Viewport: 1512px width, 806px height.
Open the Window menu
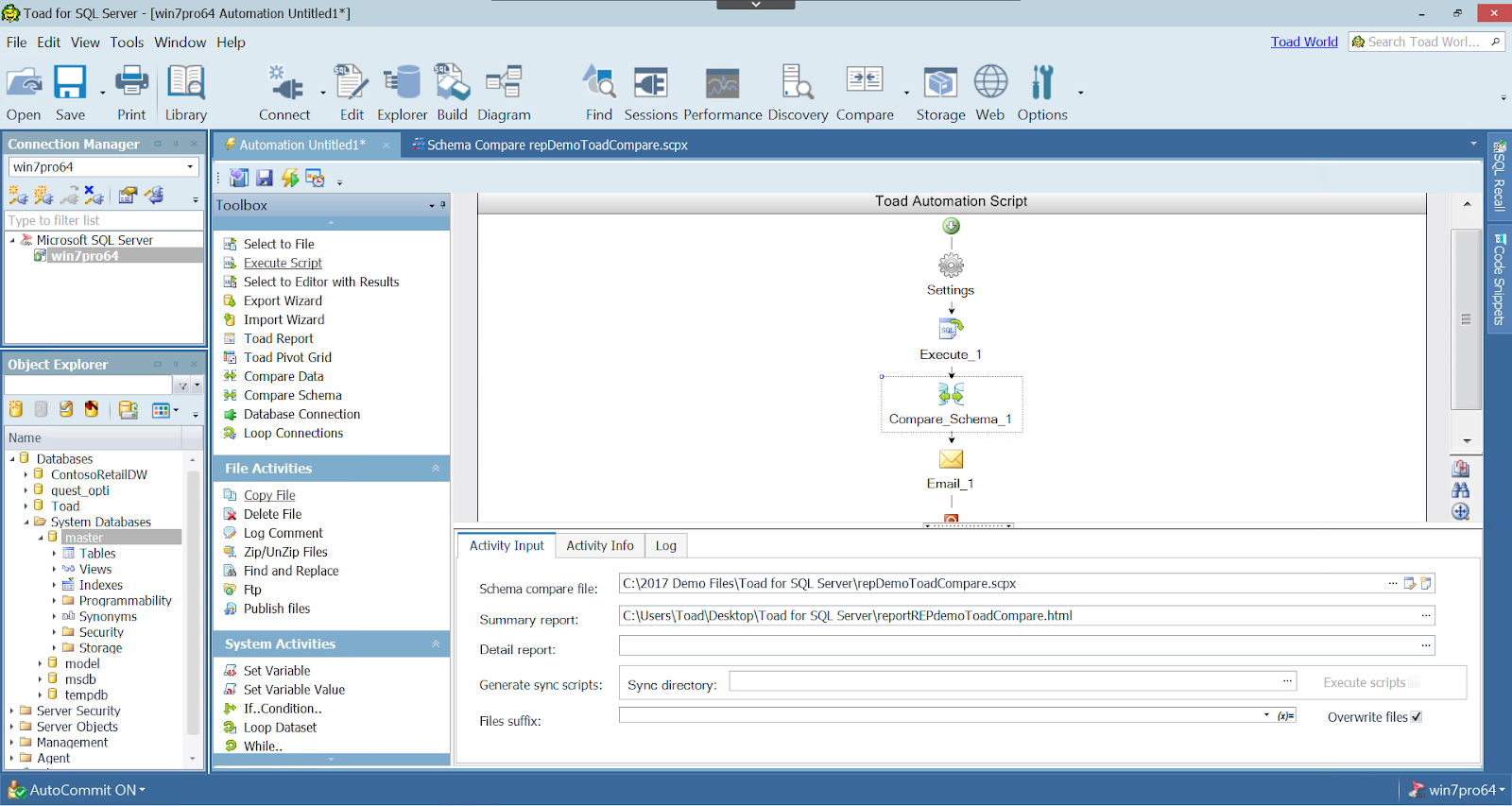click(180, 42)
